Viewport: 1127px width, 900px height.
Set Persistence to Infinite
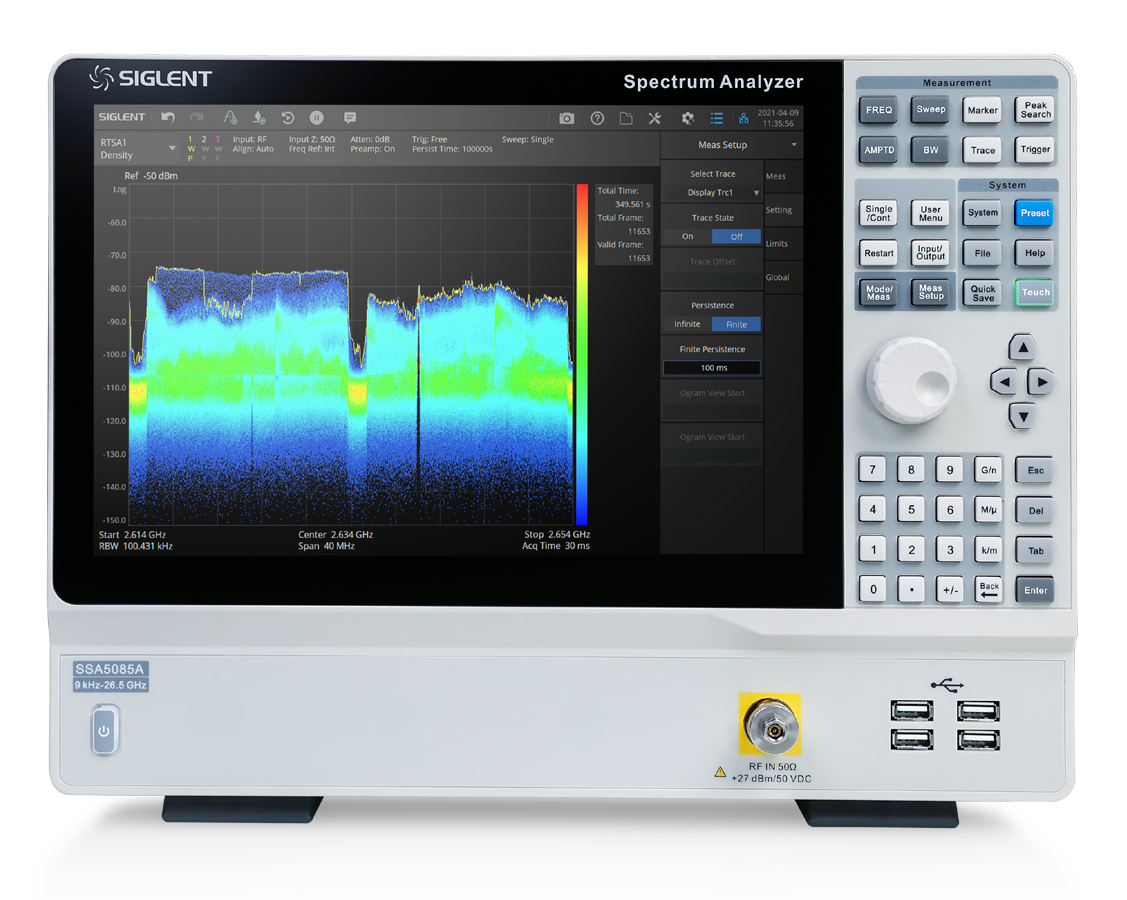688,324
